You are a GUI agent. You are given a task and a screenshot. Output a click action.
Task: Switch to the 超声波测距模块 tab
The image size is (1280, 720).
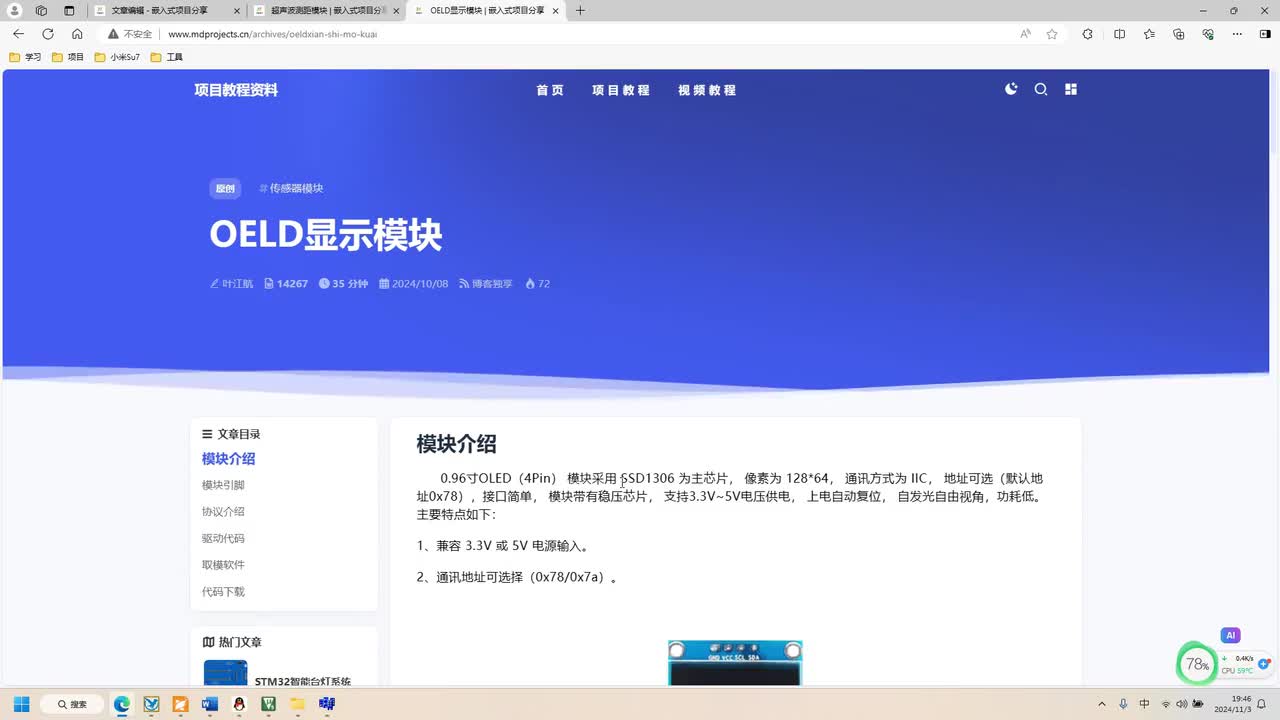pos(326,10)
